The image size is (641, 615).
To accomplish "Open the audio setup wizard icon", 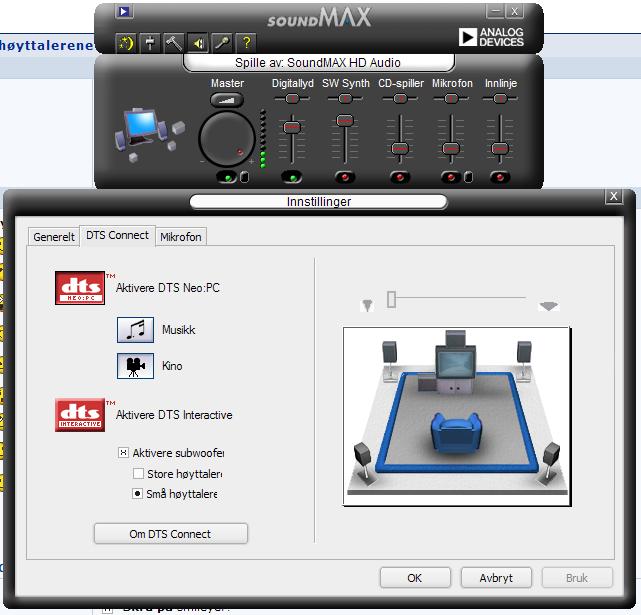I will (126, 43).
